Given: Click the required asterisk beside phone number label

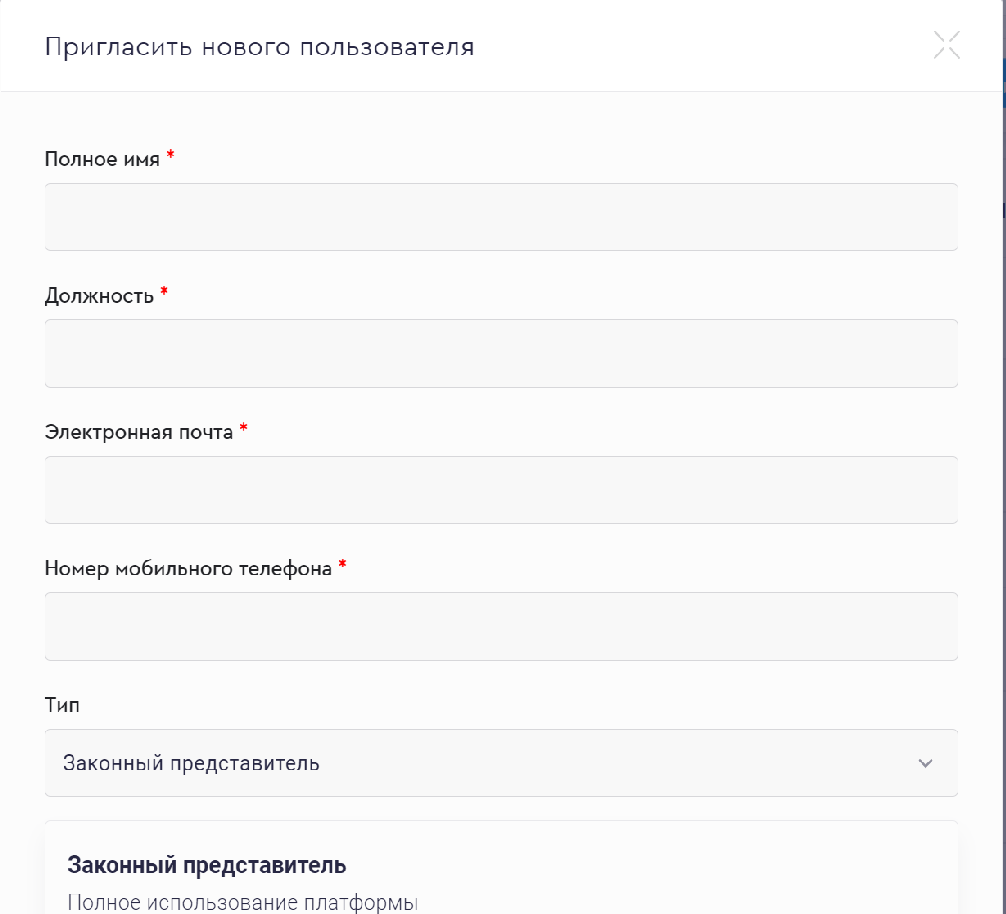Looking at the screenshot, I should [x=342, y=567].
